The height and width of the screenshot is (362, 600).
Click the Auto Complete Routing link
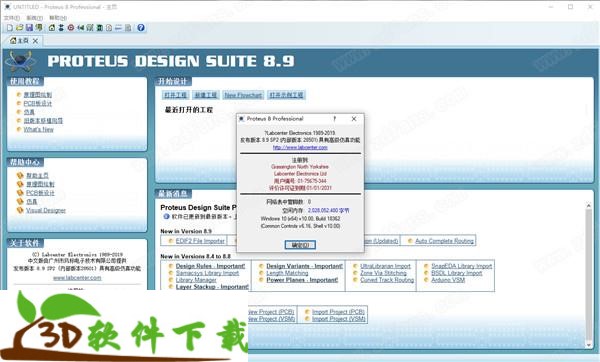point(444,241)
